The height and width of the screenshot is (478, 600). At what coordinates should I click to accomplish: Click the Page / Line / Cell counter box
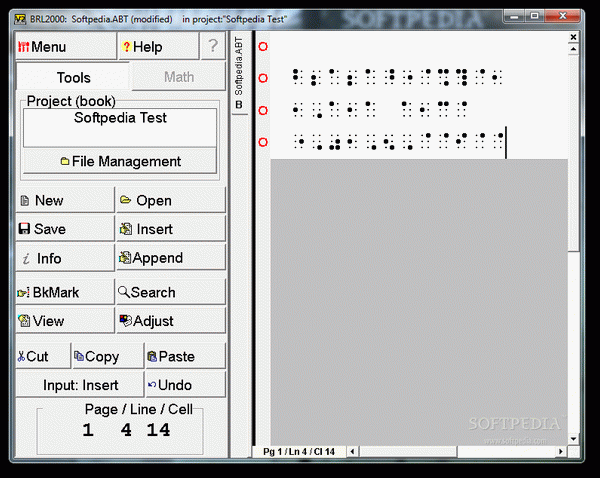point(120,430)
